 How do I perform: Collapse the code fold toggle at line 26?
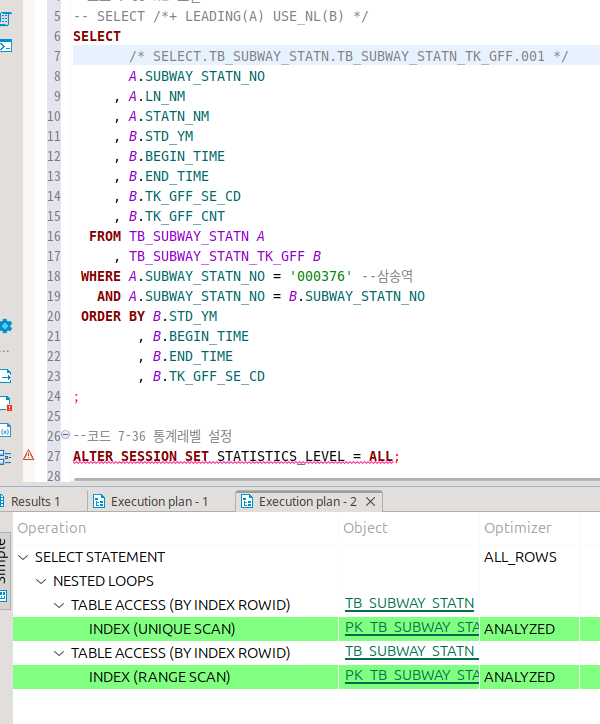point(66,436)
